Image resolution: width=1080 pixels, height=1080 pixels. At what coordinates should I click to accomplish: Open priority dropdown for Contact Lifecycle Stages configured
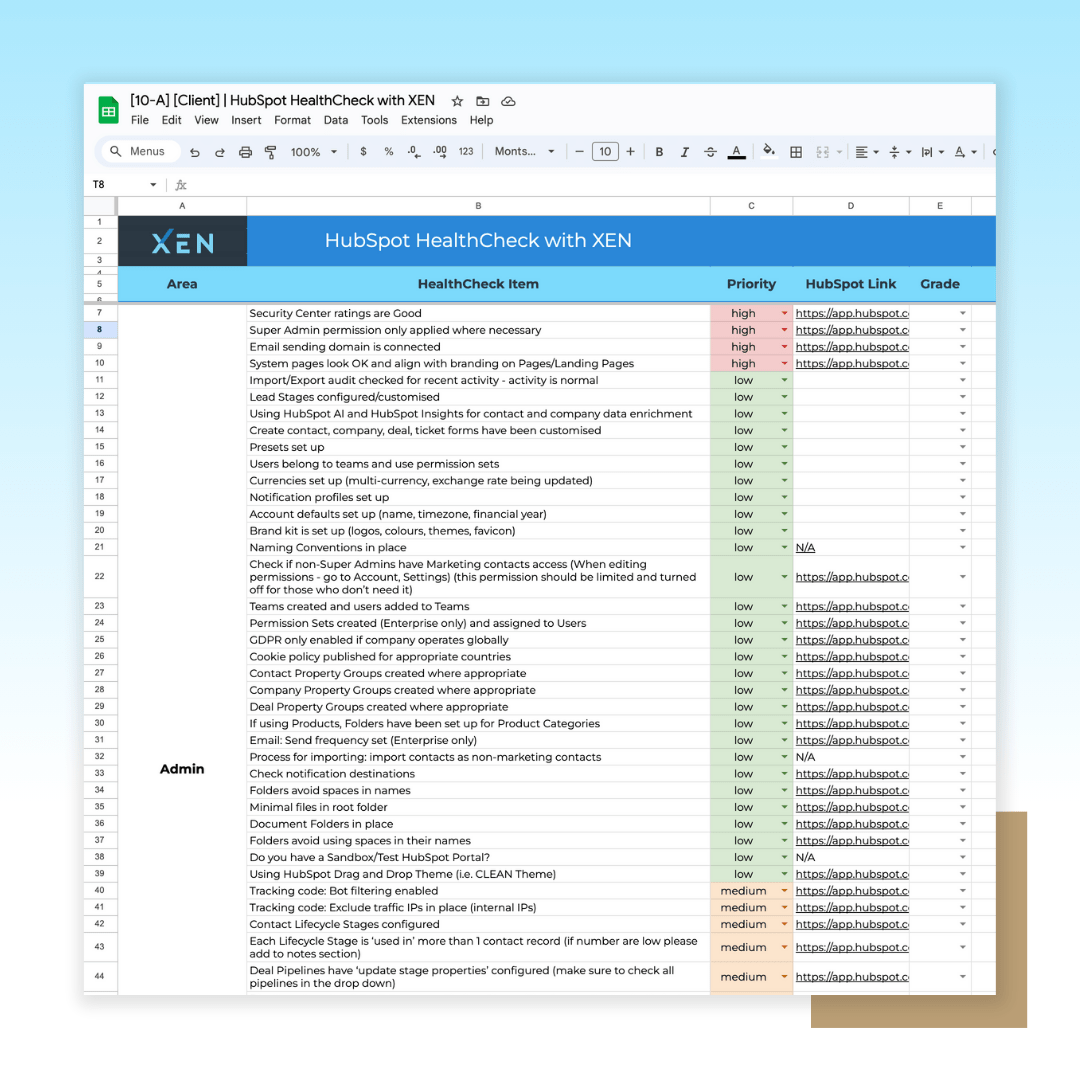[x=784, y=924]
